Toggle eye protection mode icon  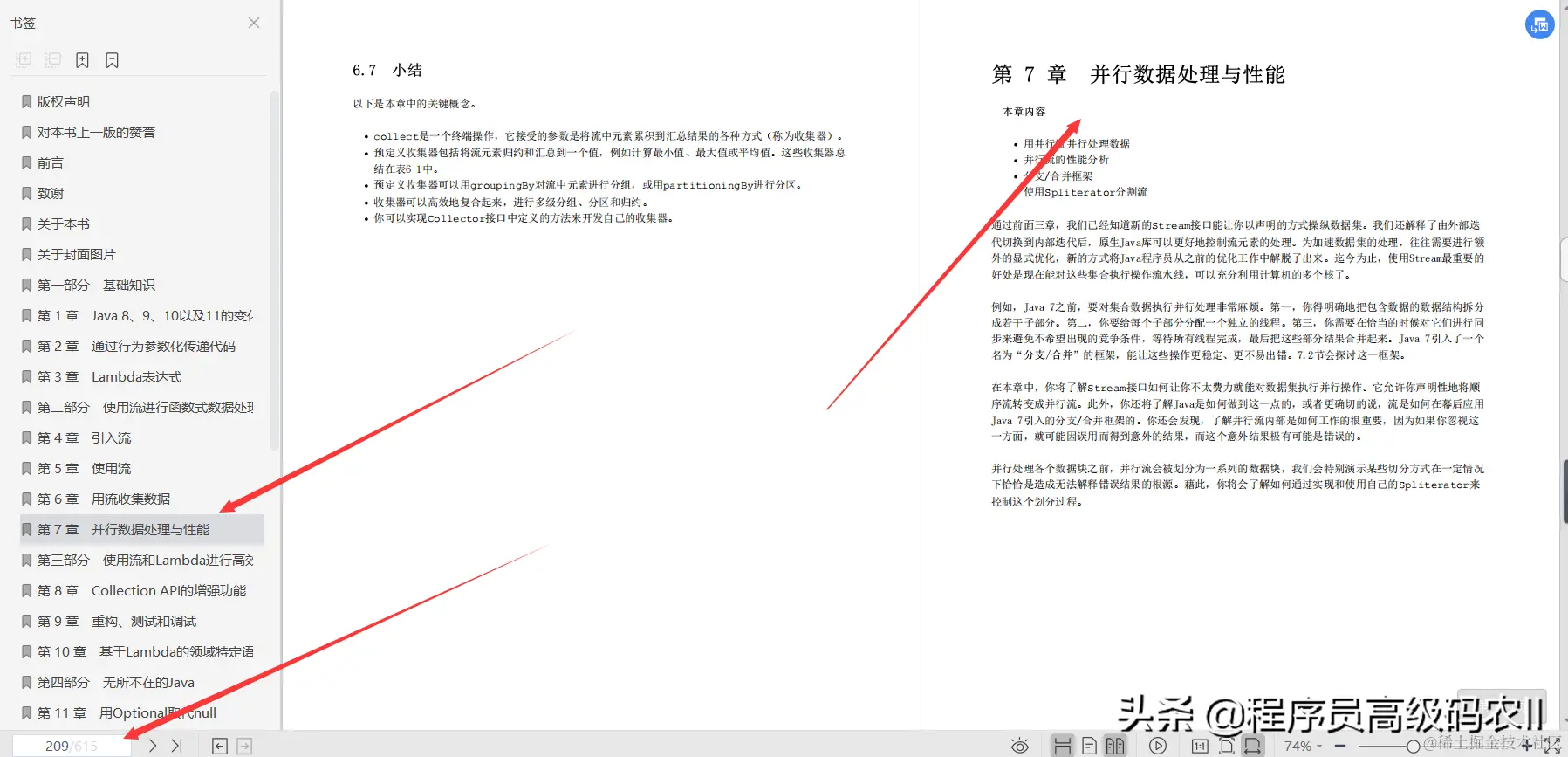1019,746
